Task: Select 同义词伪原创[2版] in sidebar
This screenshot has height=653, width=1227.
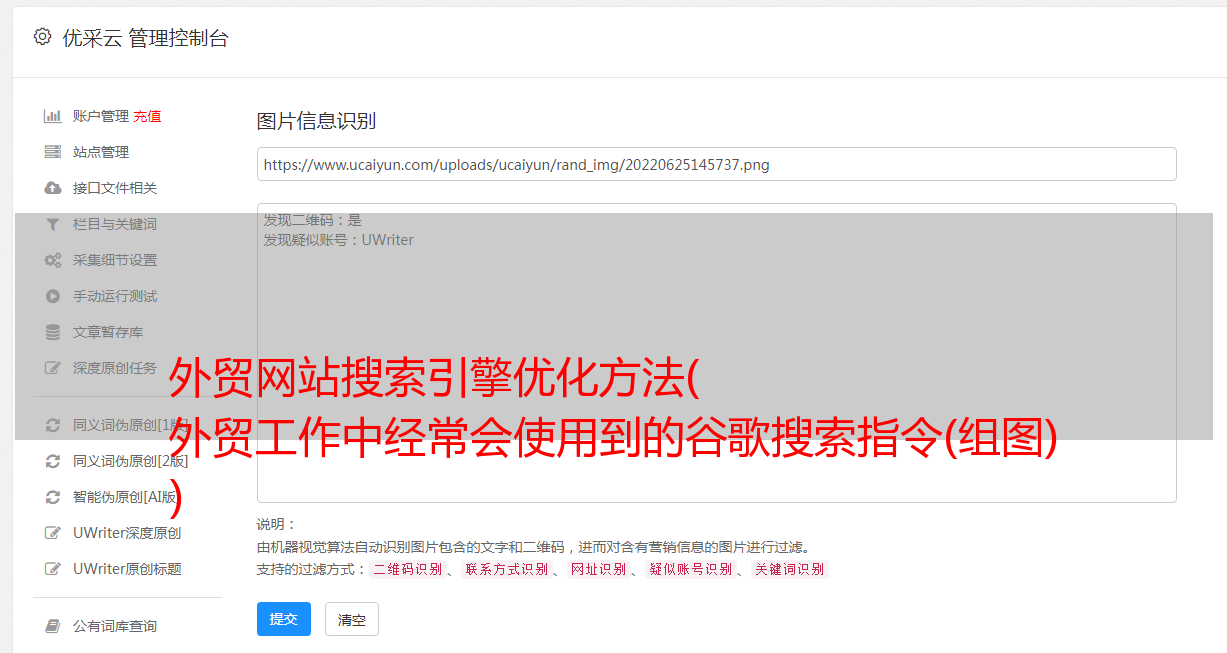Action: tap(130, 461)
